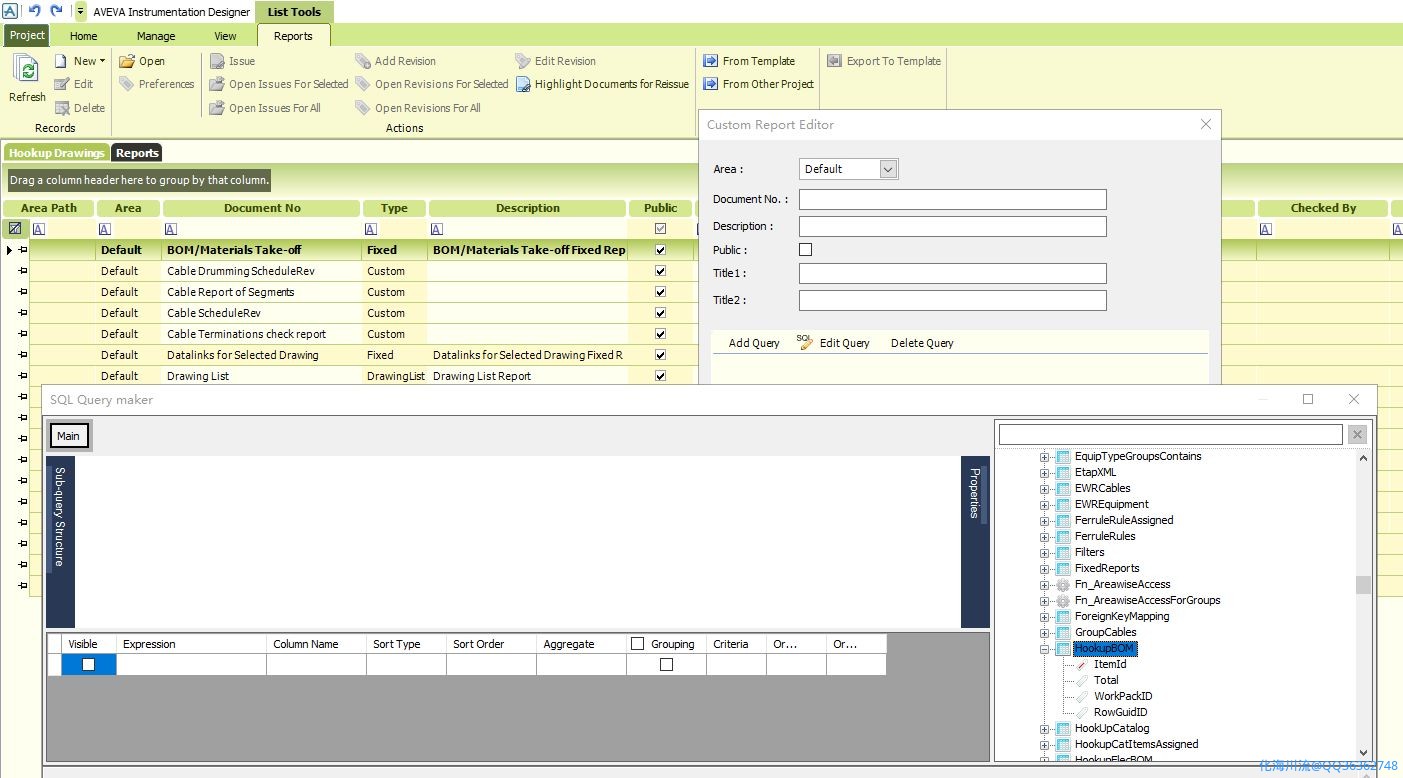1403x778 pixels.
Task: Click the Issue action icon
Action: (217, 61)
